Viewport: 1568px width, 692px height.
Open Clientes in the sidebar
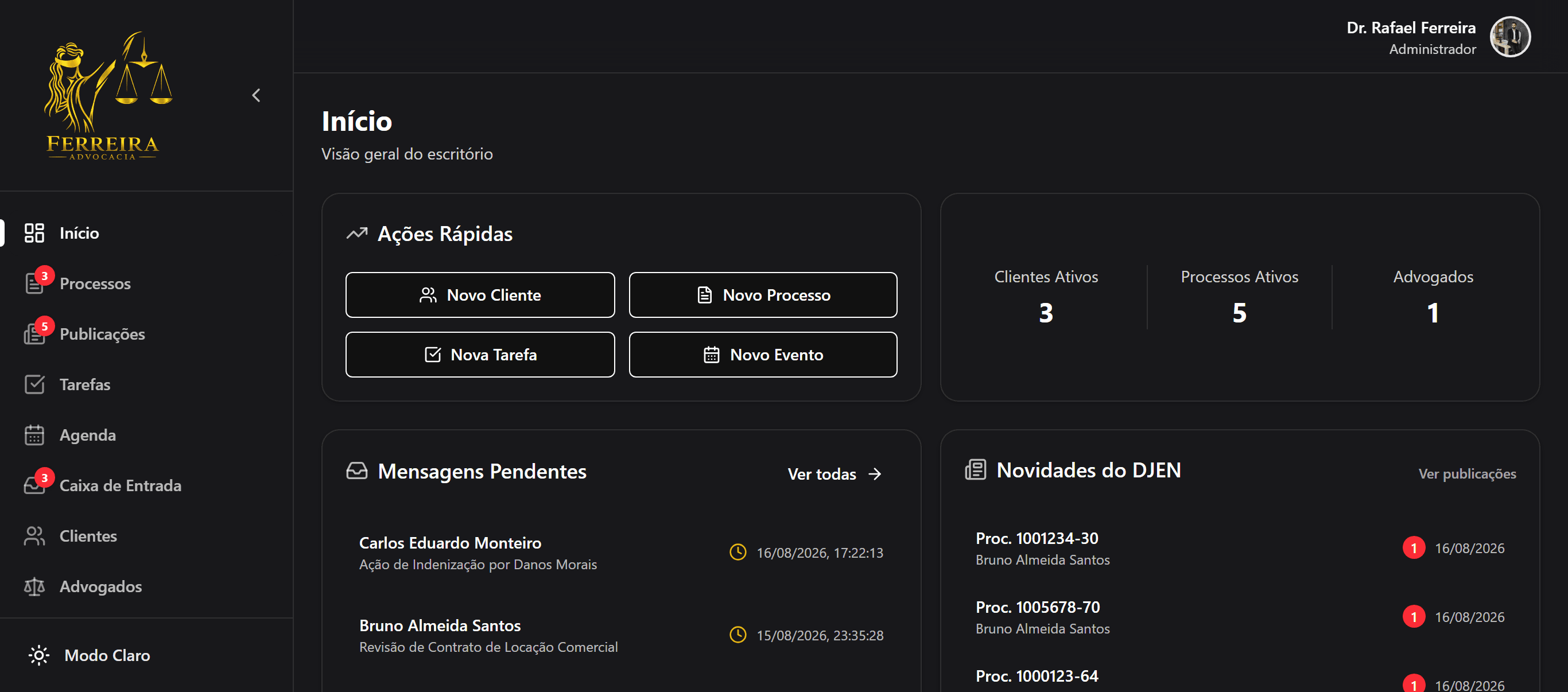pyautogui.click(x=146, y=536)
